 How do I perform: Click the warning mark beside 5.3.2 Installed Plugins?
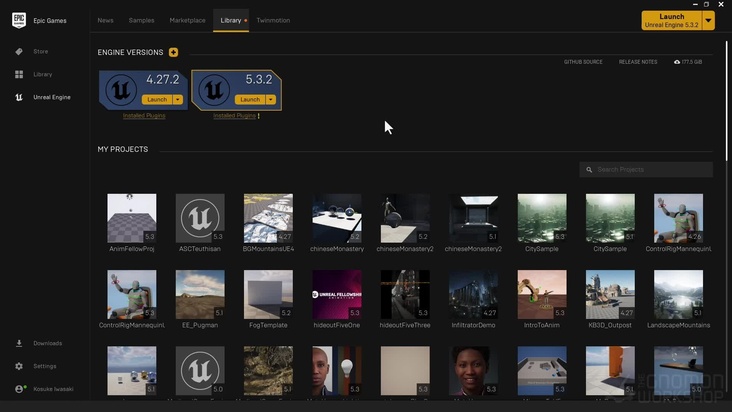coord(259,116)
